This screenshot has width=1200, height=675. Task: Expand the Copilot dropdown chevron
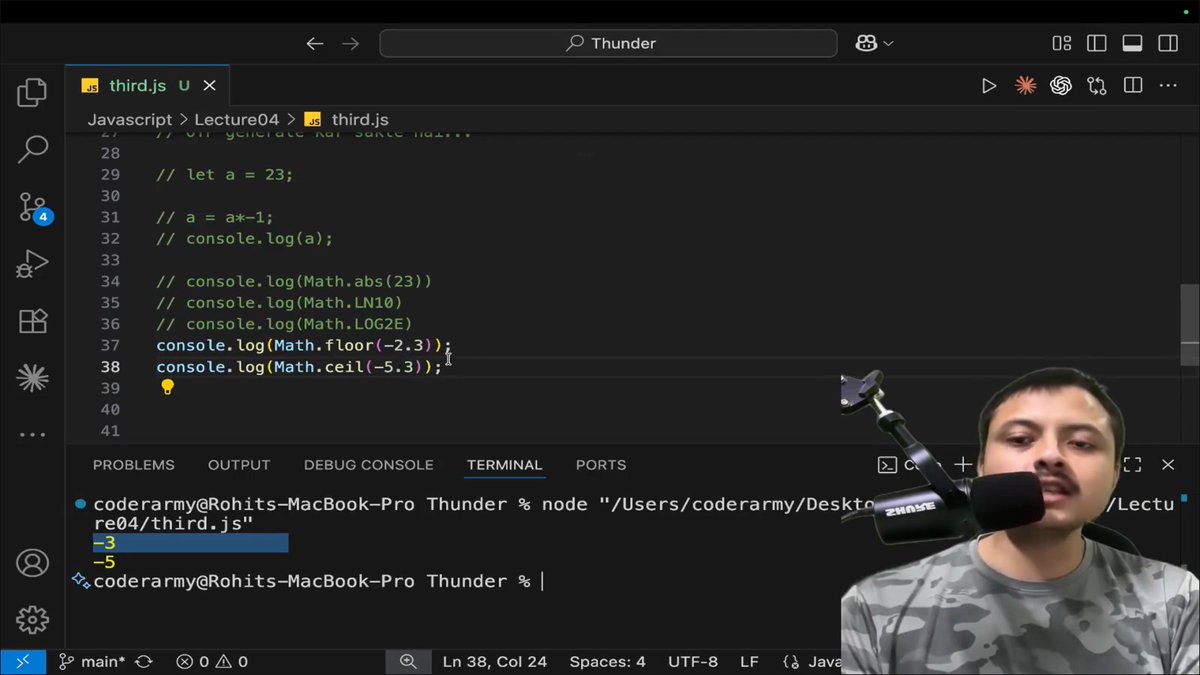click(x=888, y=44)
